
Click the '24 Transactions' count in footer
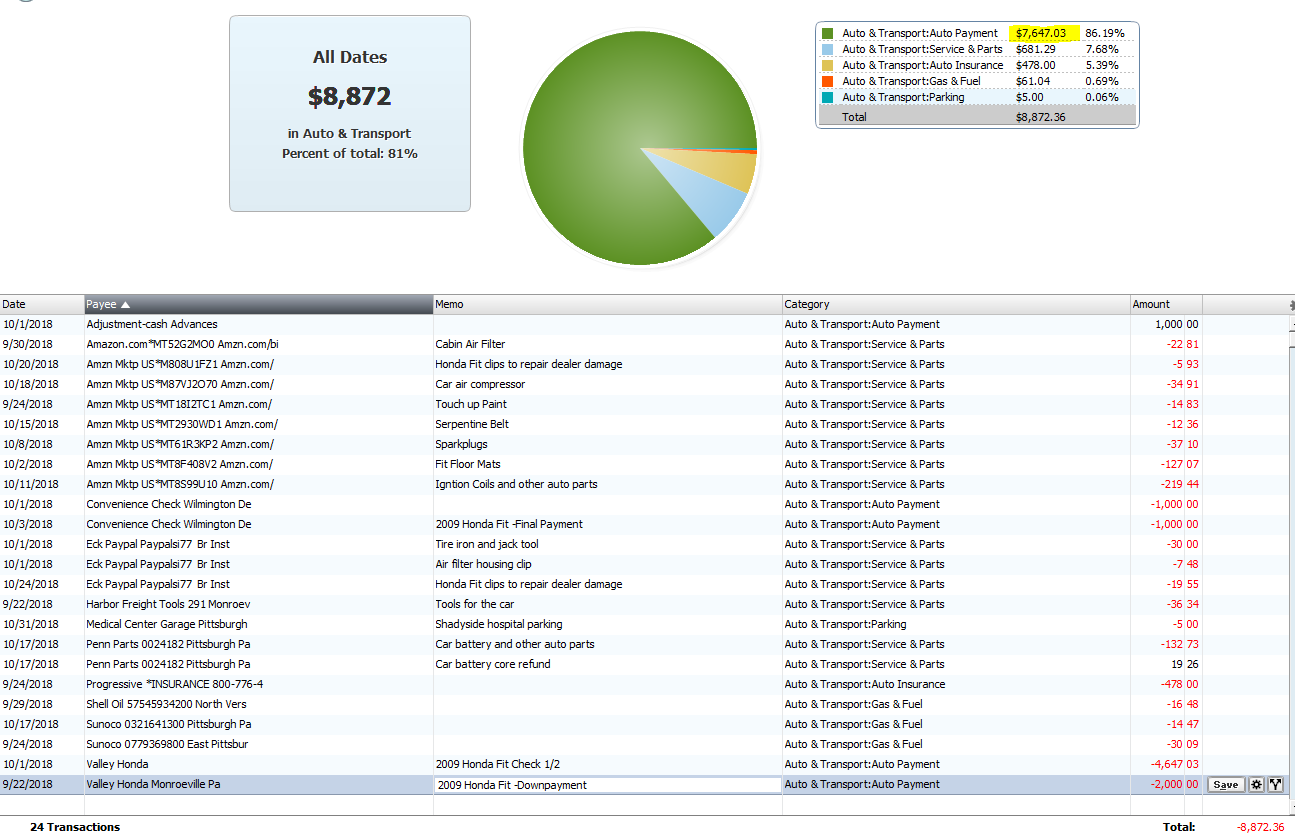click(x=75, y=827)
